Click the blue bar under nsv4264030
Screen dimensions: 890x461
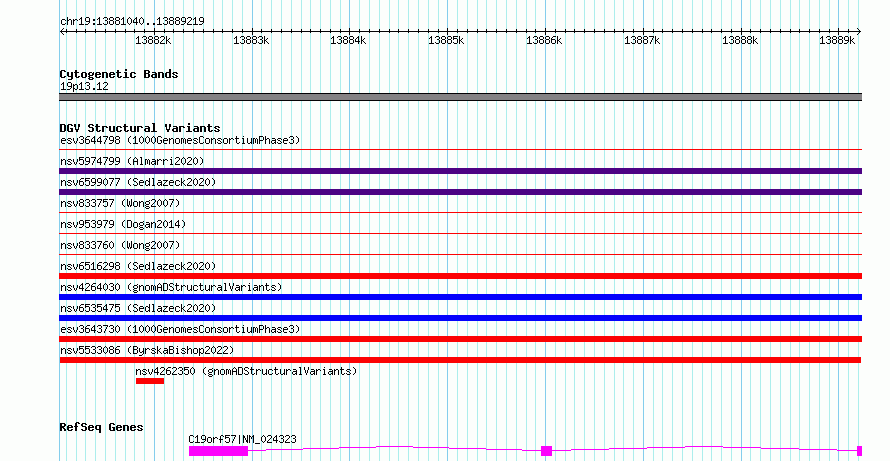click(460, 297)
